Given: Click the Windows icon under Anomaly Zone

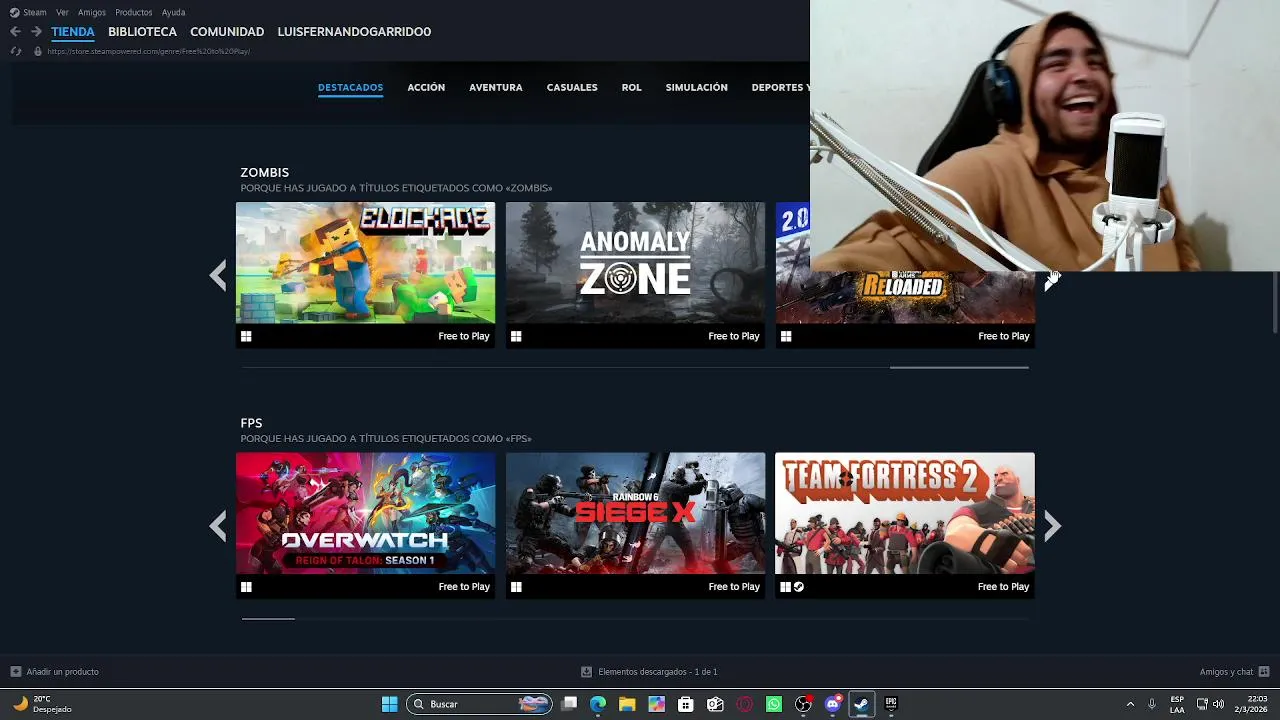Looking at the screenshot, I should tap(516, 336).
